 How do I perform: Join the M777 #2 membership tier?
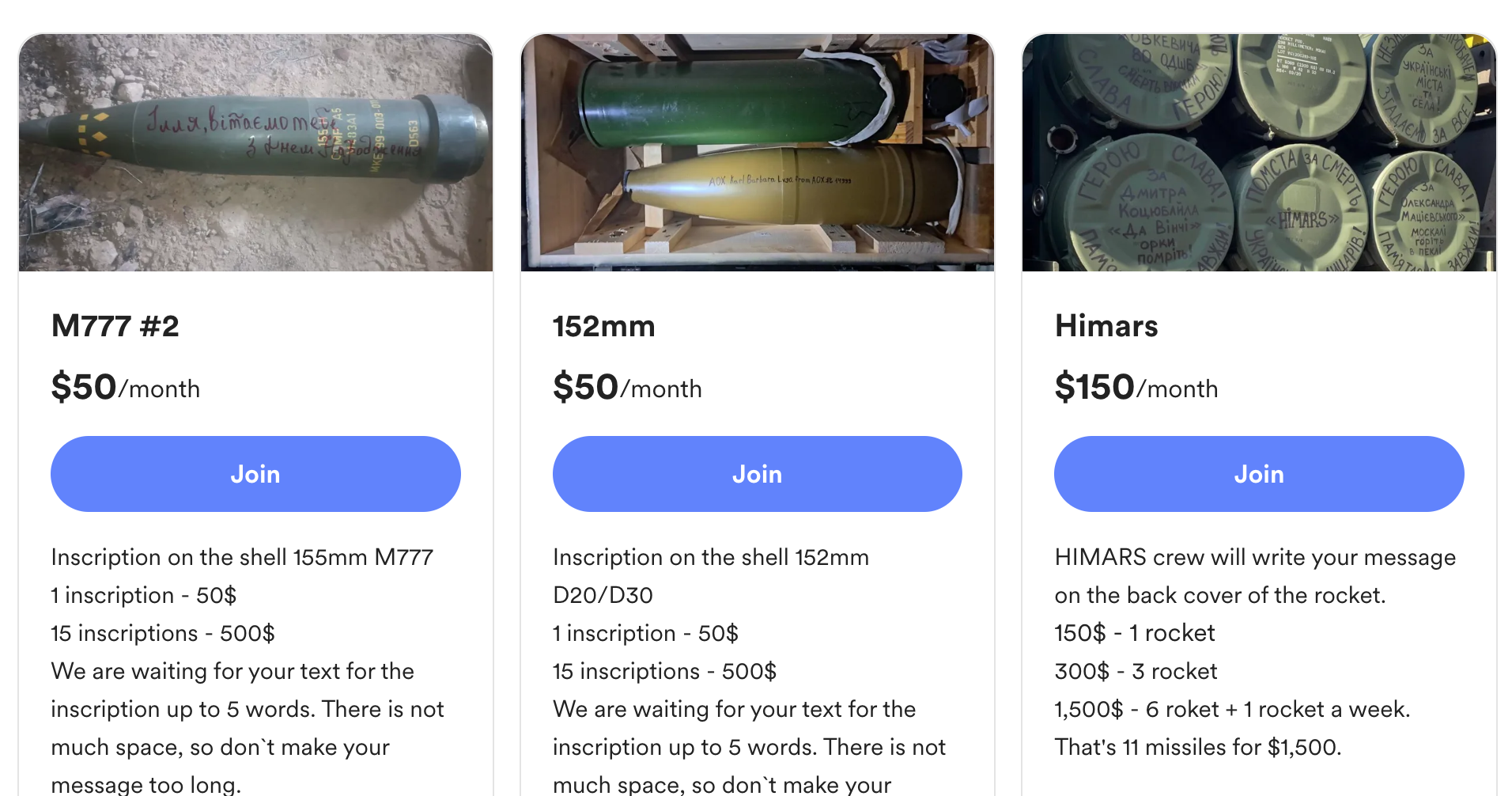(255, 474)
